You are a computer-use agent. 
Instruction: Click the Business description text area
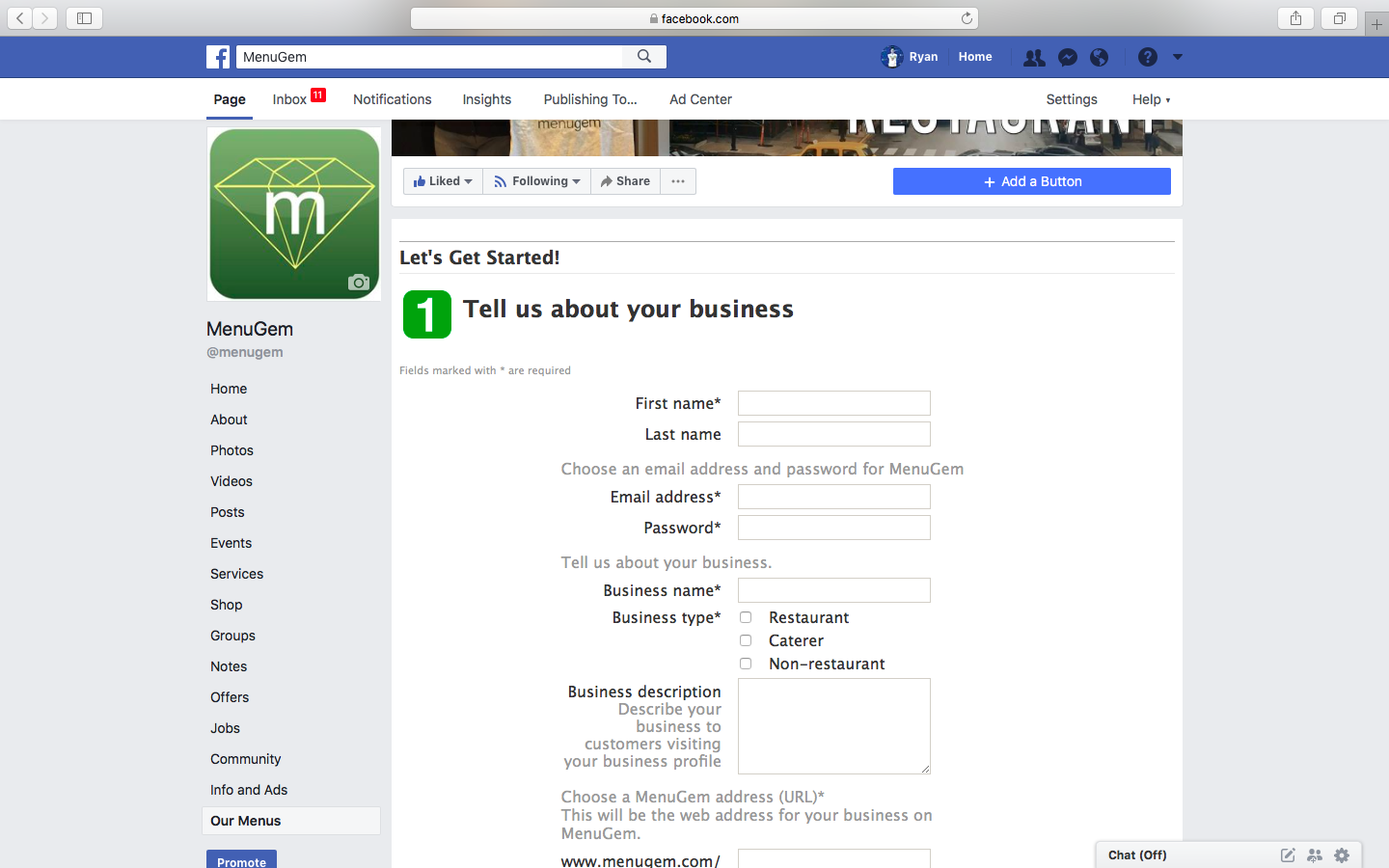[834, 726]
